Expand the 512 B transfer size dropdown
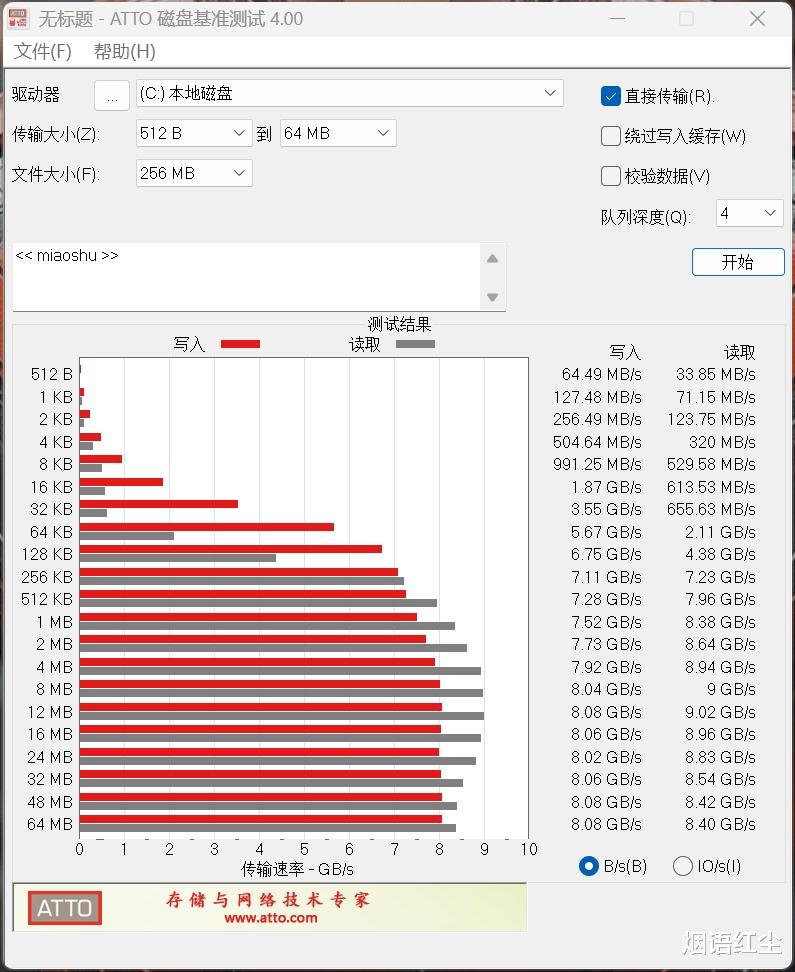 coord(194,133)
